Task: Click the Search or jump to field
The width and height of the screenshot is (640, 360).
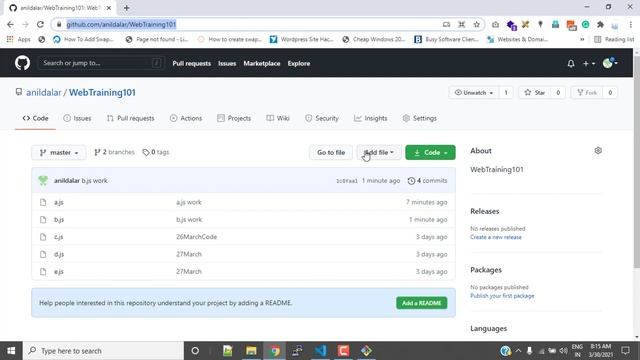Action: click(x=101, y=63)
